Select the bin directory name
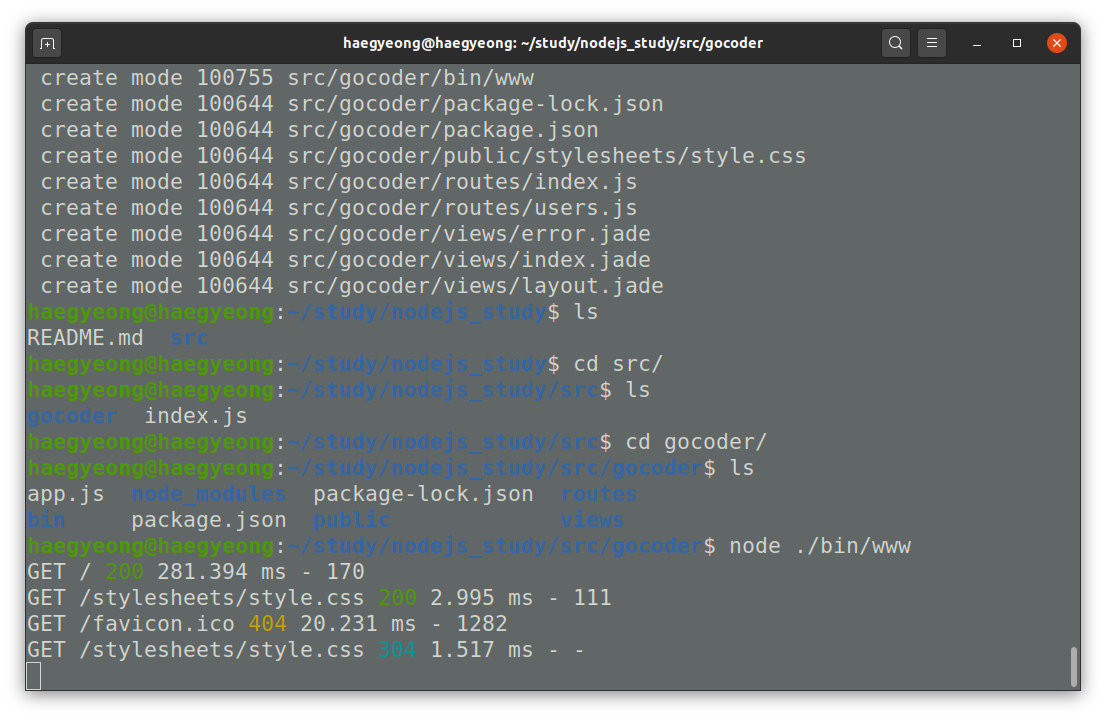 coord(45,519)
